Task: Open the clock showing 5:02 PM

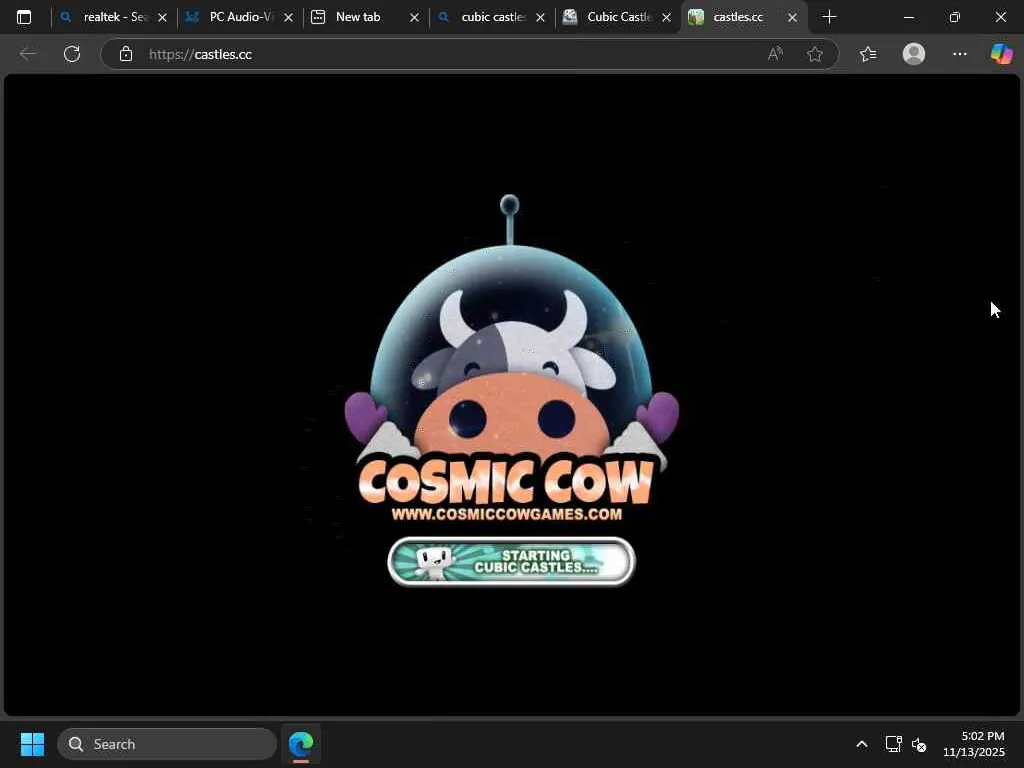Action: click(x=974, y=744)
